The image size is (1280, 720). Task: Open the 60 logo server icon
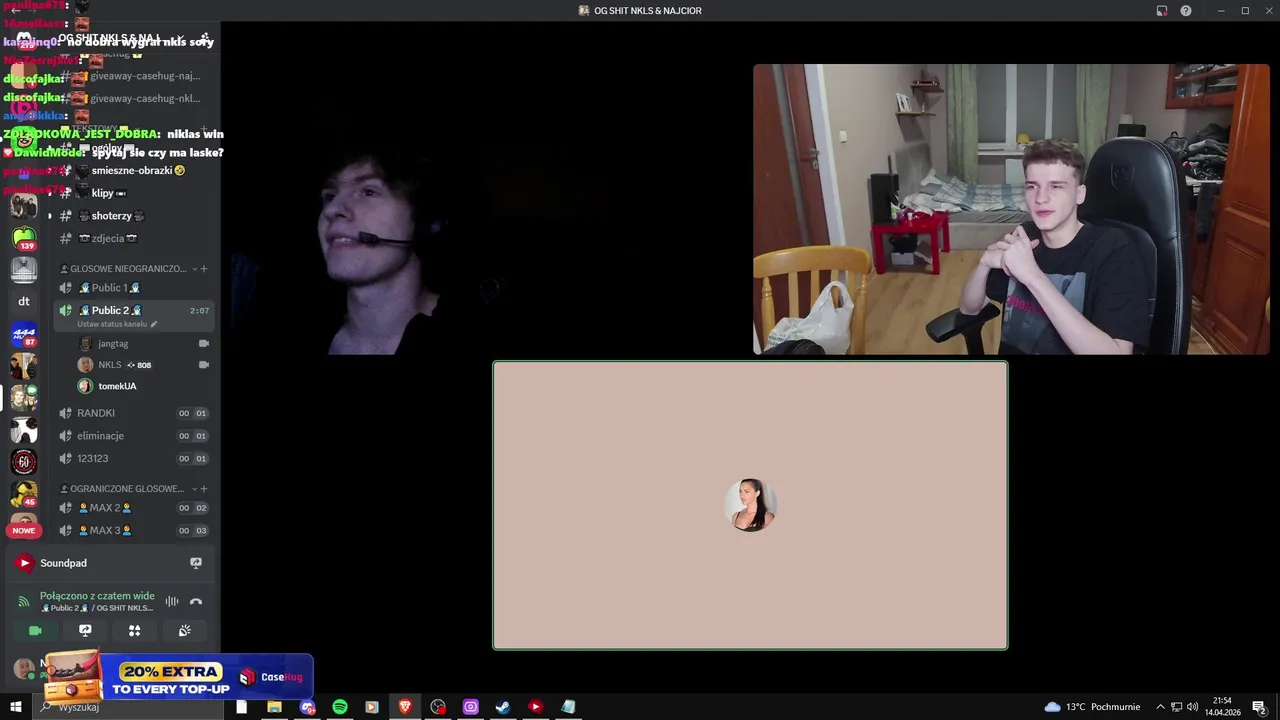click(24, 462)
